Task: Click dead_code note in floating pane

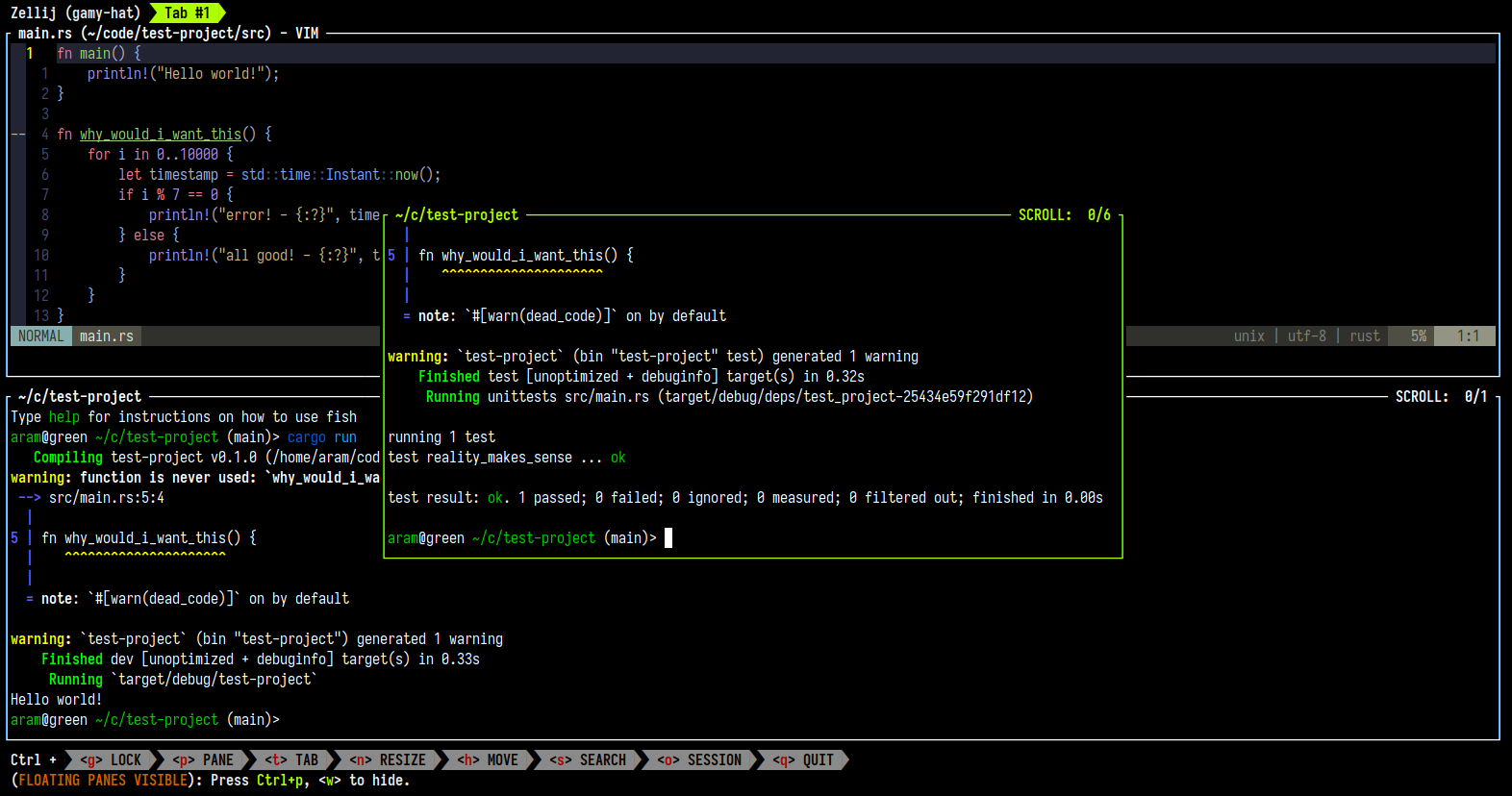Action: pyautogui.click(x=565, y=315)
